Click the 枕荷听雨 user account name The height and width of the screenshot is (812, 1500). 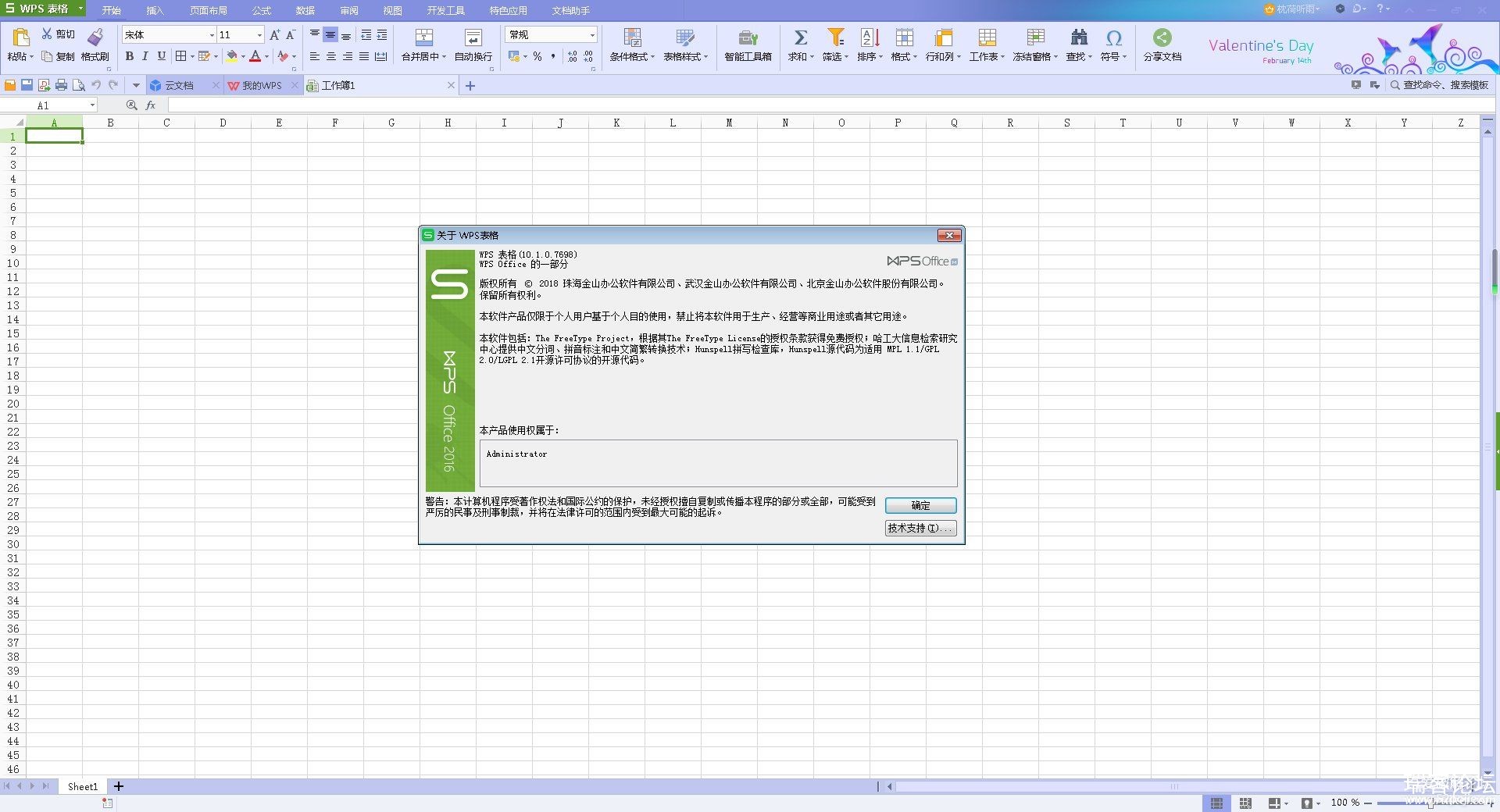click(1297, 9)
